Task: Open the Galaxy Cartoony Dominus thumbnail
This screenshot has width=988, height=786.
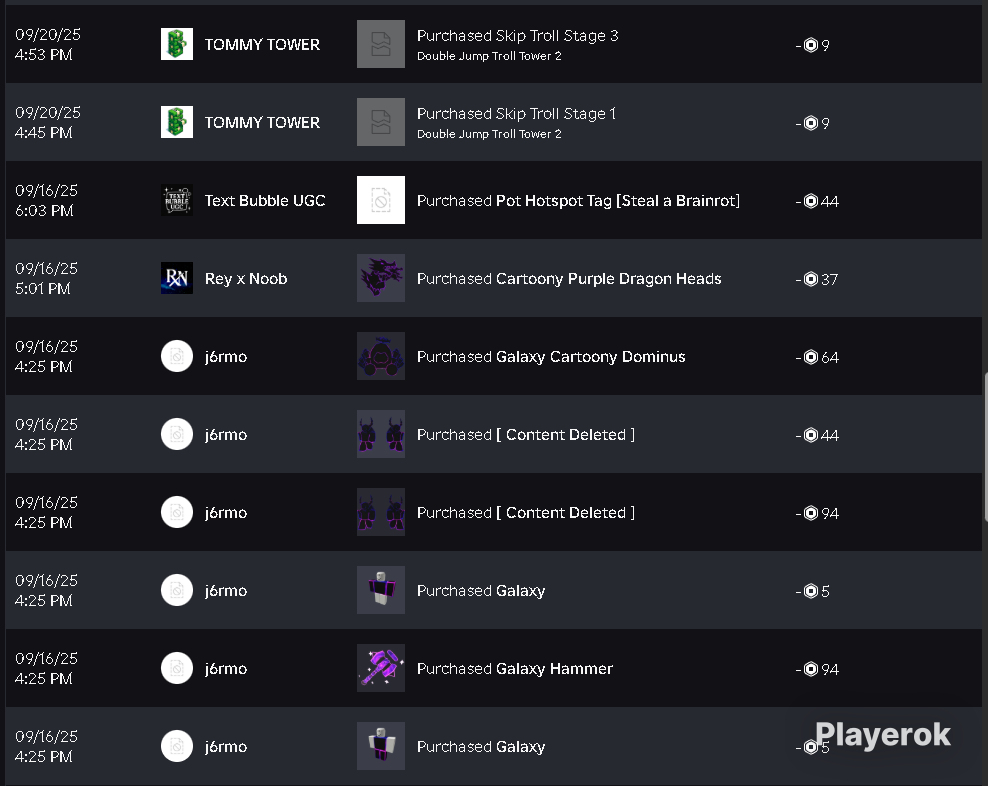Action: click(381, 356)
